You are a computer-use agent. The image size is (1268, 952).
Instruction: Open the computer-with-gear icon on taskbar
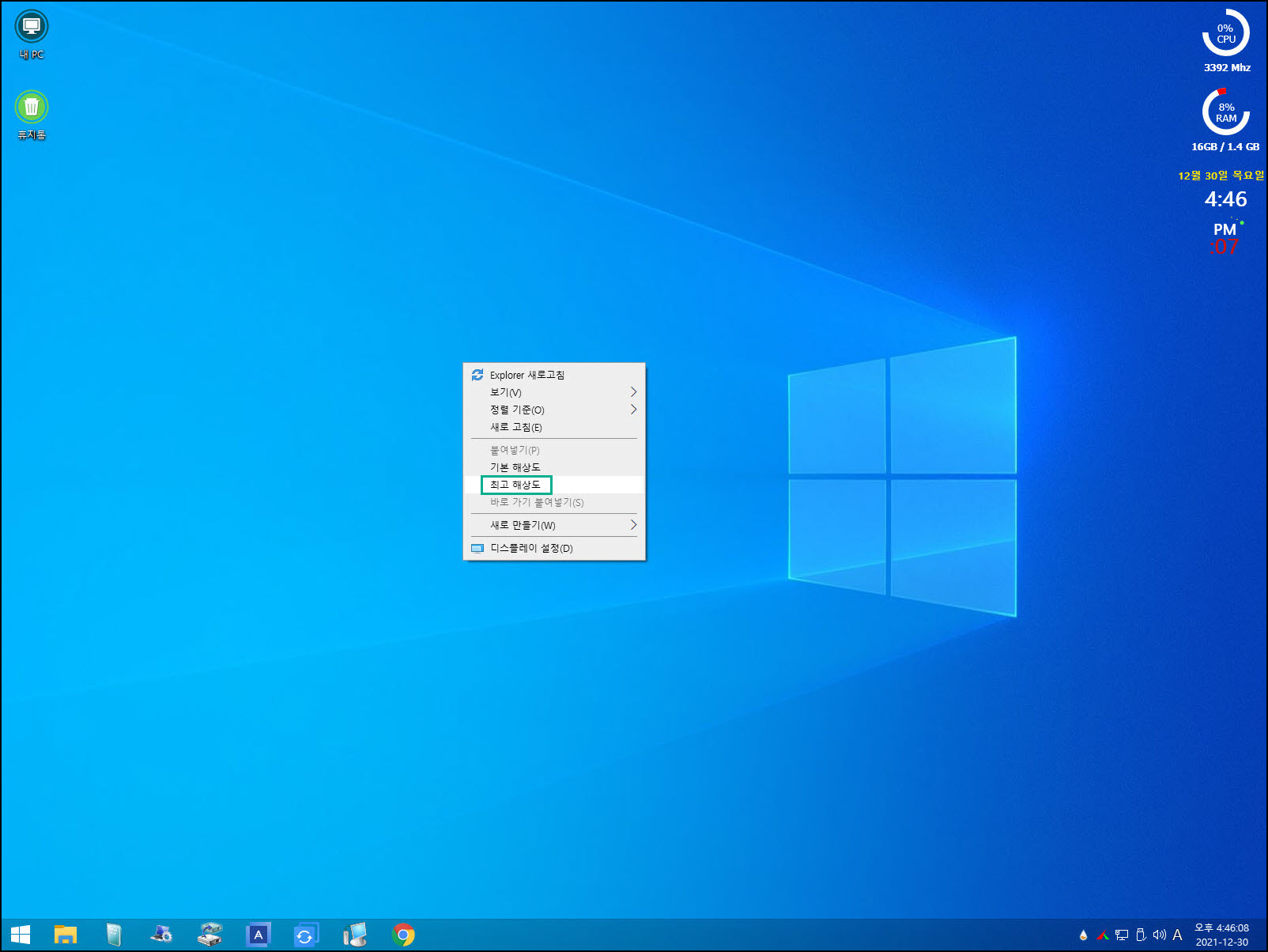[162, 935]
